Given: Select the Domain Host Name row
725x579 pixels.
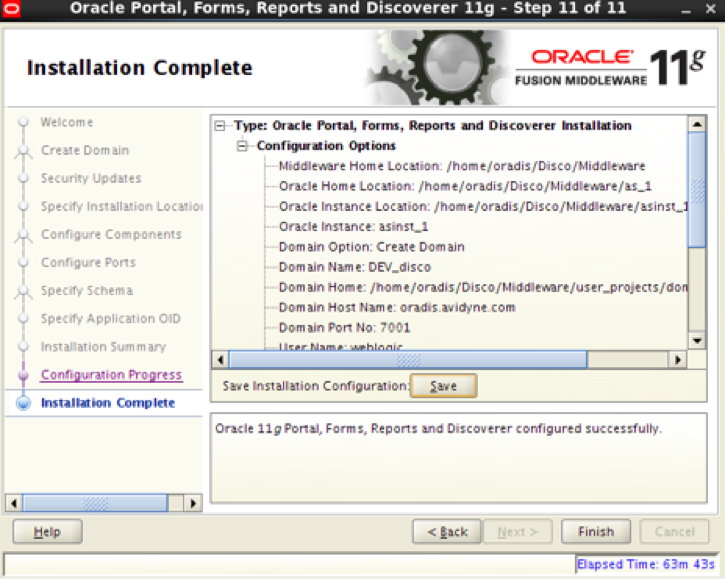Looking at the screenshot, I should [397, 308].
